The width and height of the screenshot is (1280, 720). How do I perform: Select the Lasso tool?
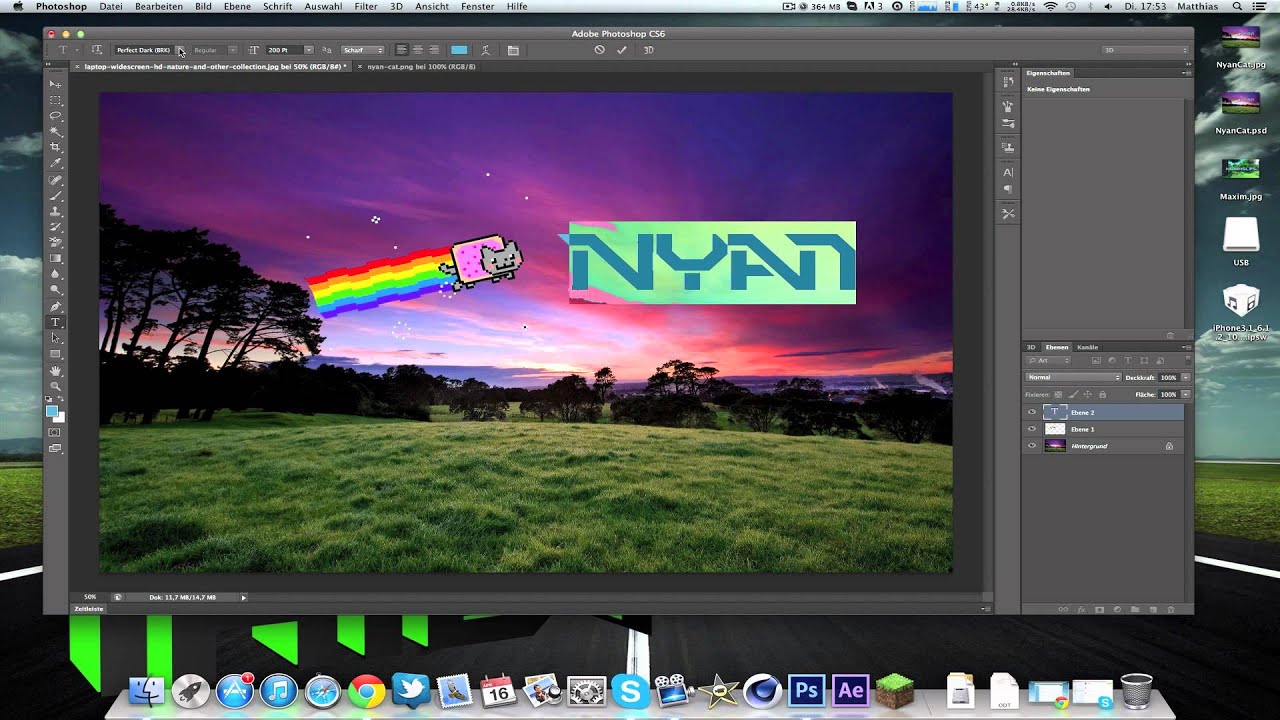click(57, 115)
